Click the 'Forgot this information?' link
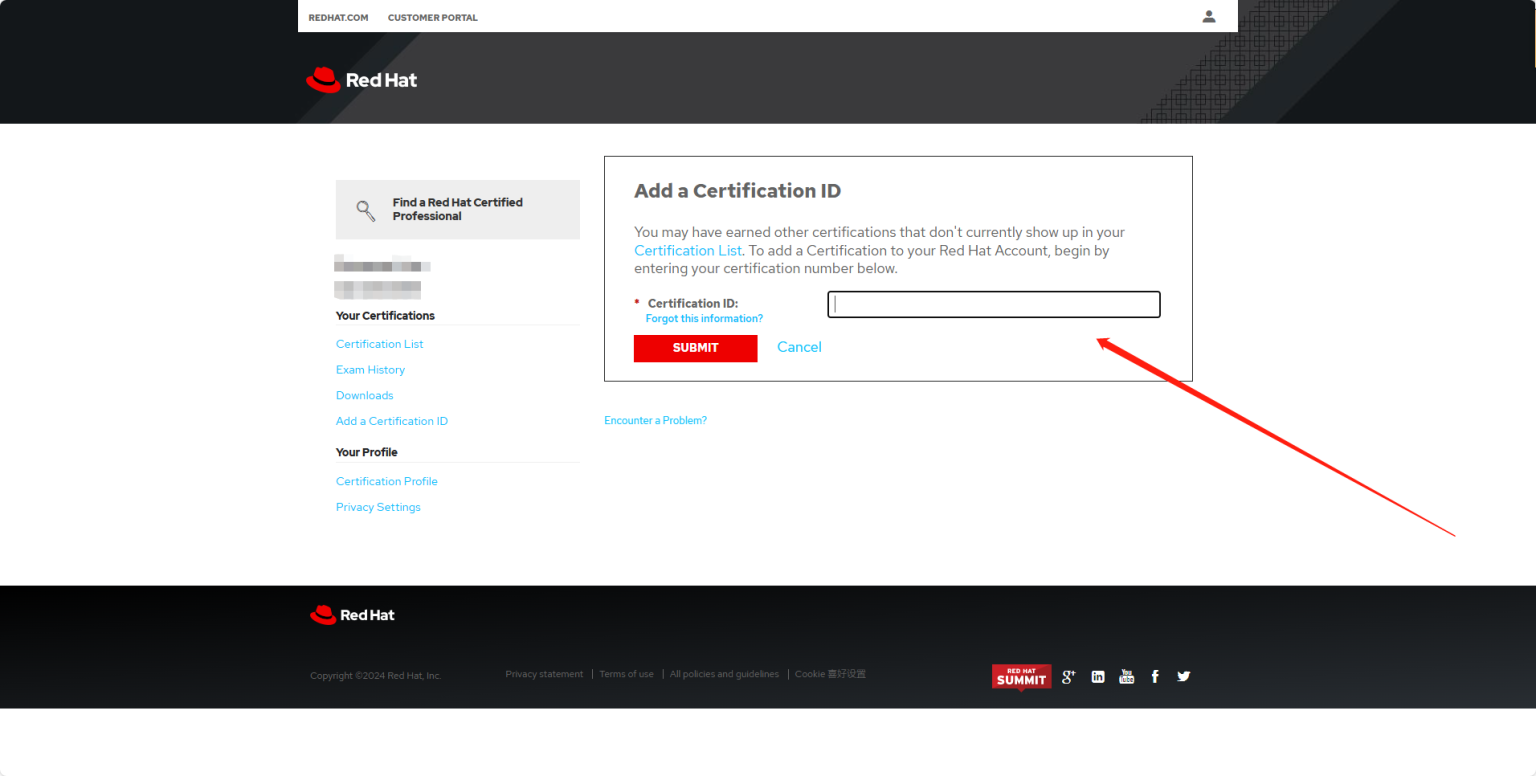 (704, 319)
